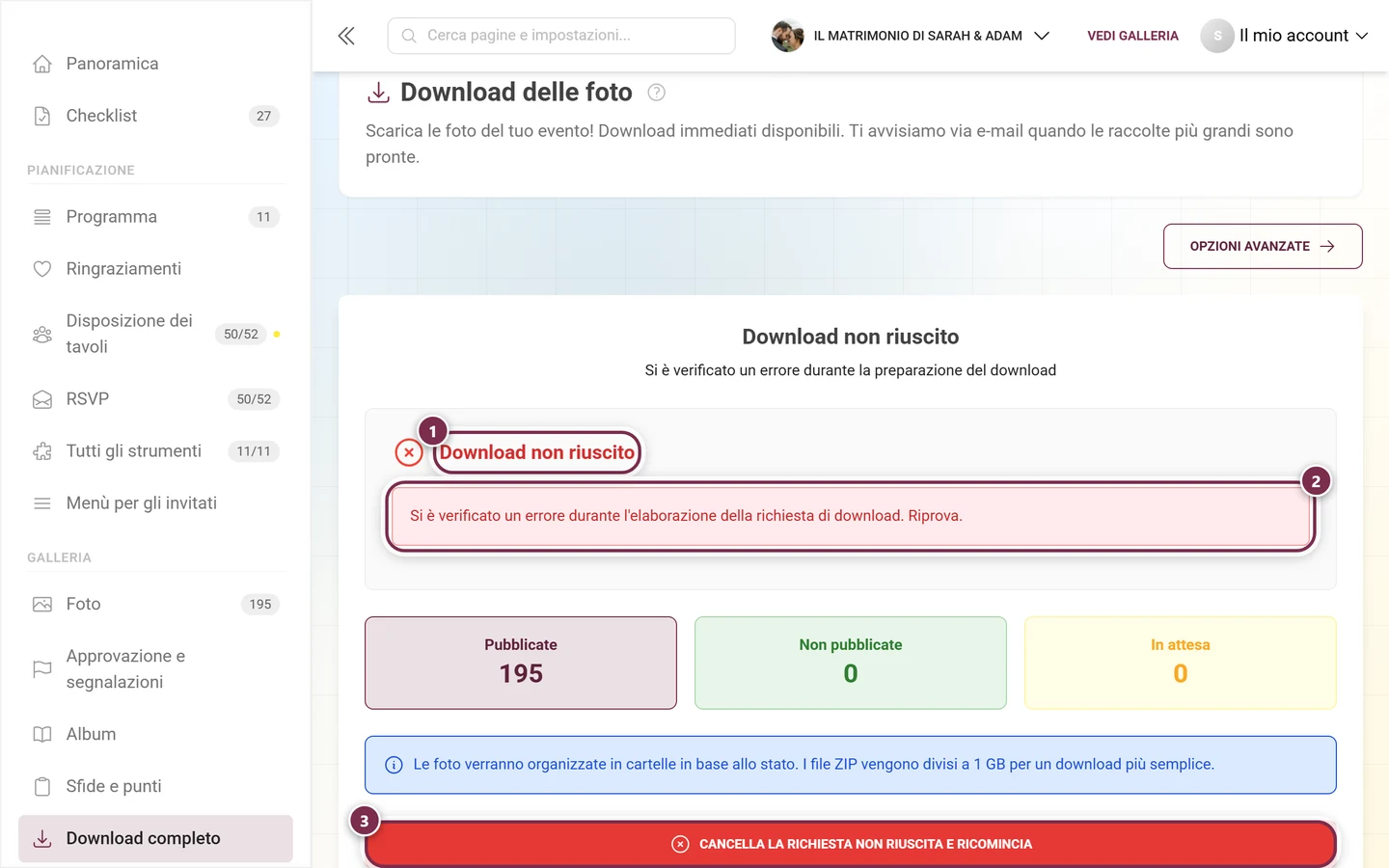Click the info icon in blue notice
Image resolution: width=1389 pixels, height=868 pixels.
pos(394,765)
